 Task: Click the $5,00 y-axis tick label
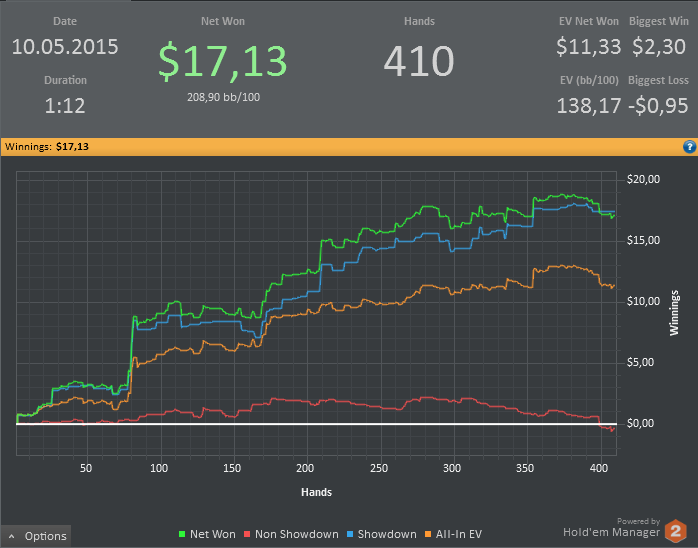(641, 362)
